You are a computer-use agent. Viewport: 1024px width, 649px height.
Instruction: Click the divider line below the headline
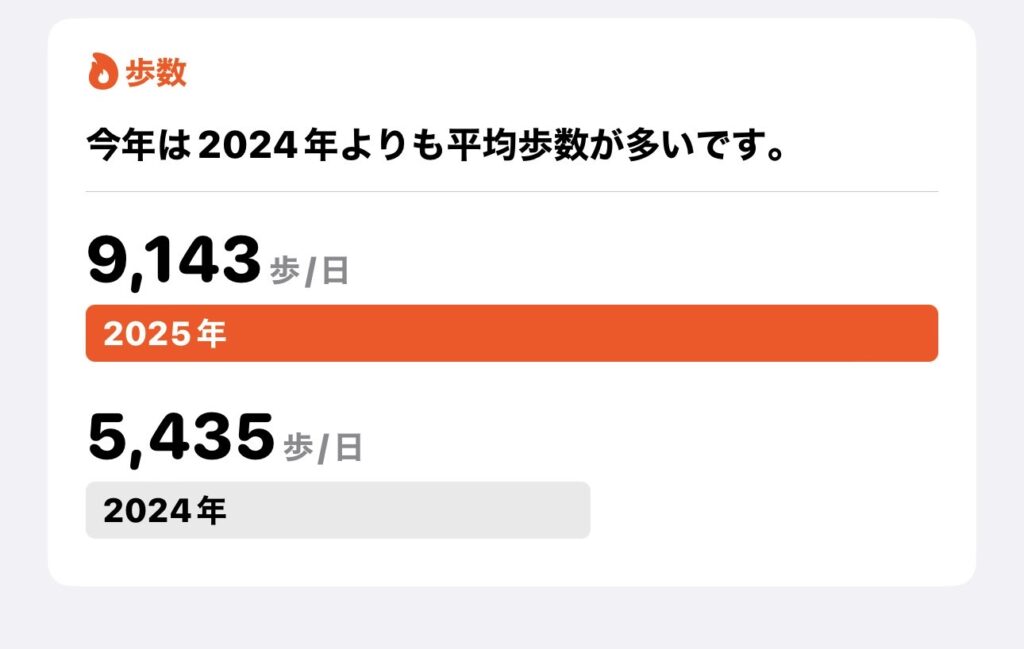pyautogui.click(x=512, y=192)
